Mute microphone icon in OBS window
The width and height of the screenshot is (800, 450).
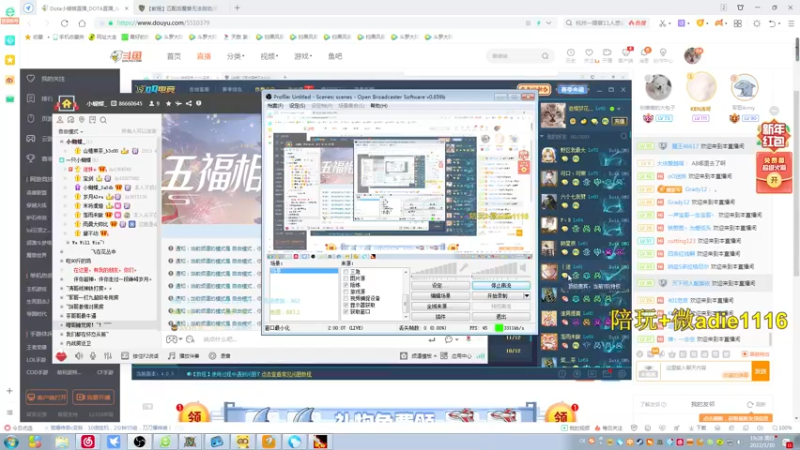click(464, 268)
